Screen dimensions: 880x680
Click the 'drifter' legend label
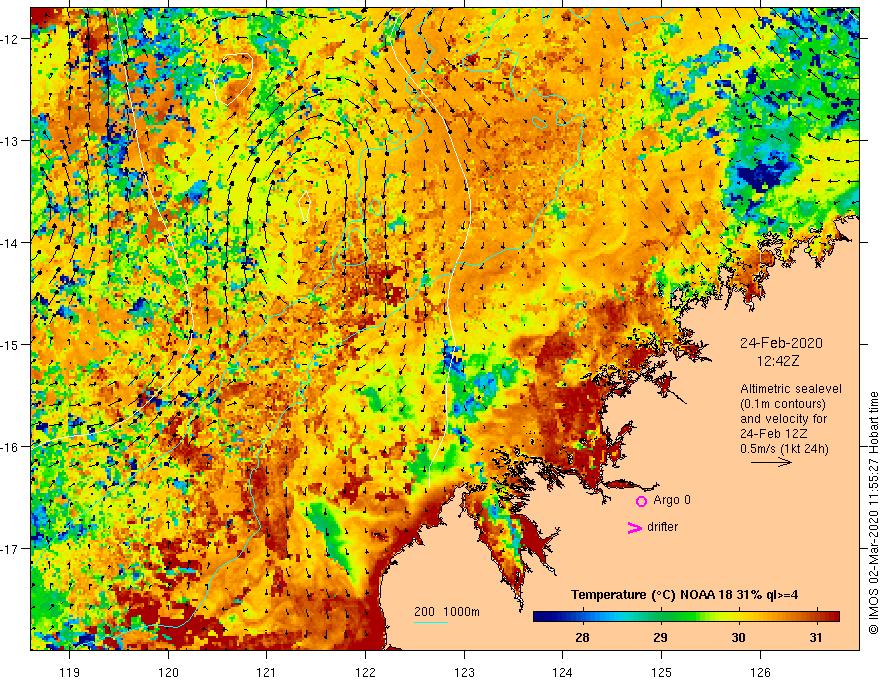point(662,527)
